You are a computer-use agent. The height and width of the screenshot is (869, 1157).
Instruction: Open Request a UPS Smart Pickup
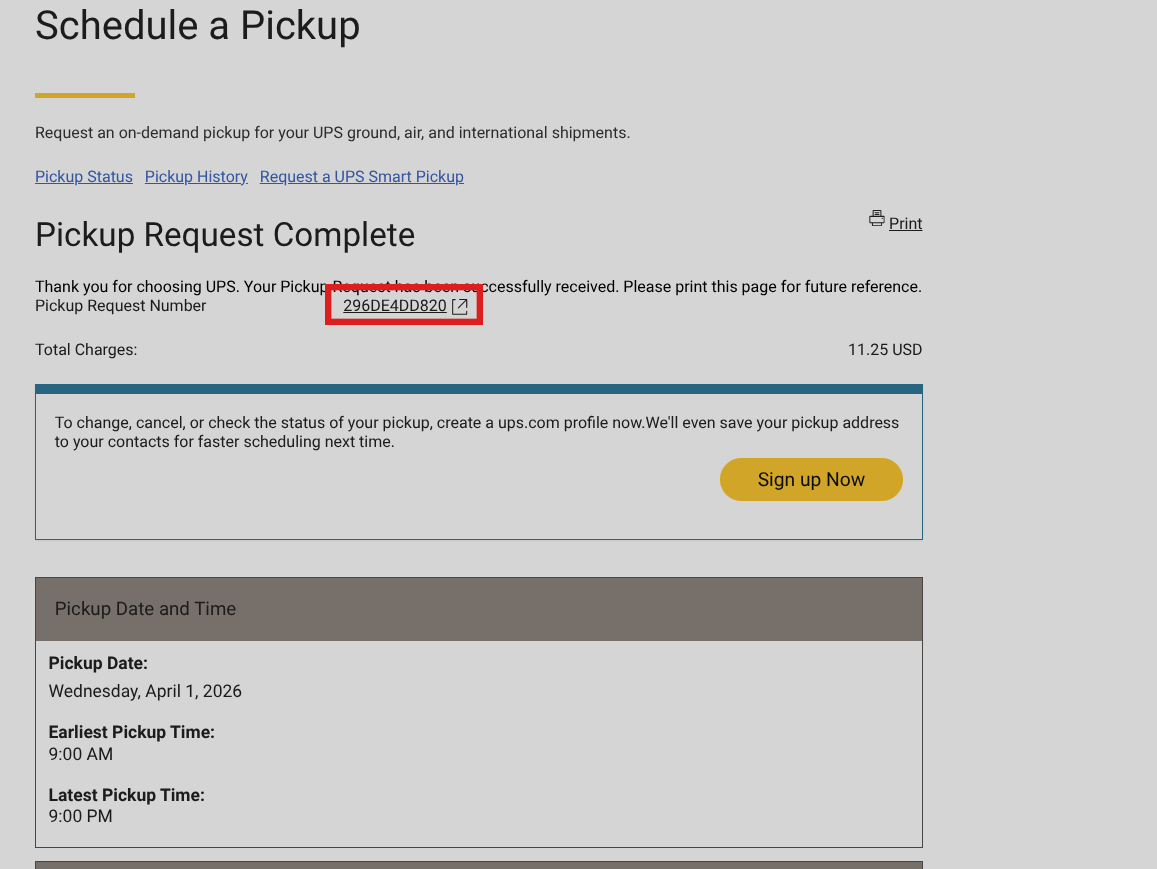[361, 177]
